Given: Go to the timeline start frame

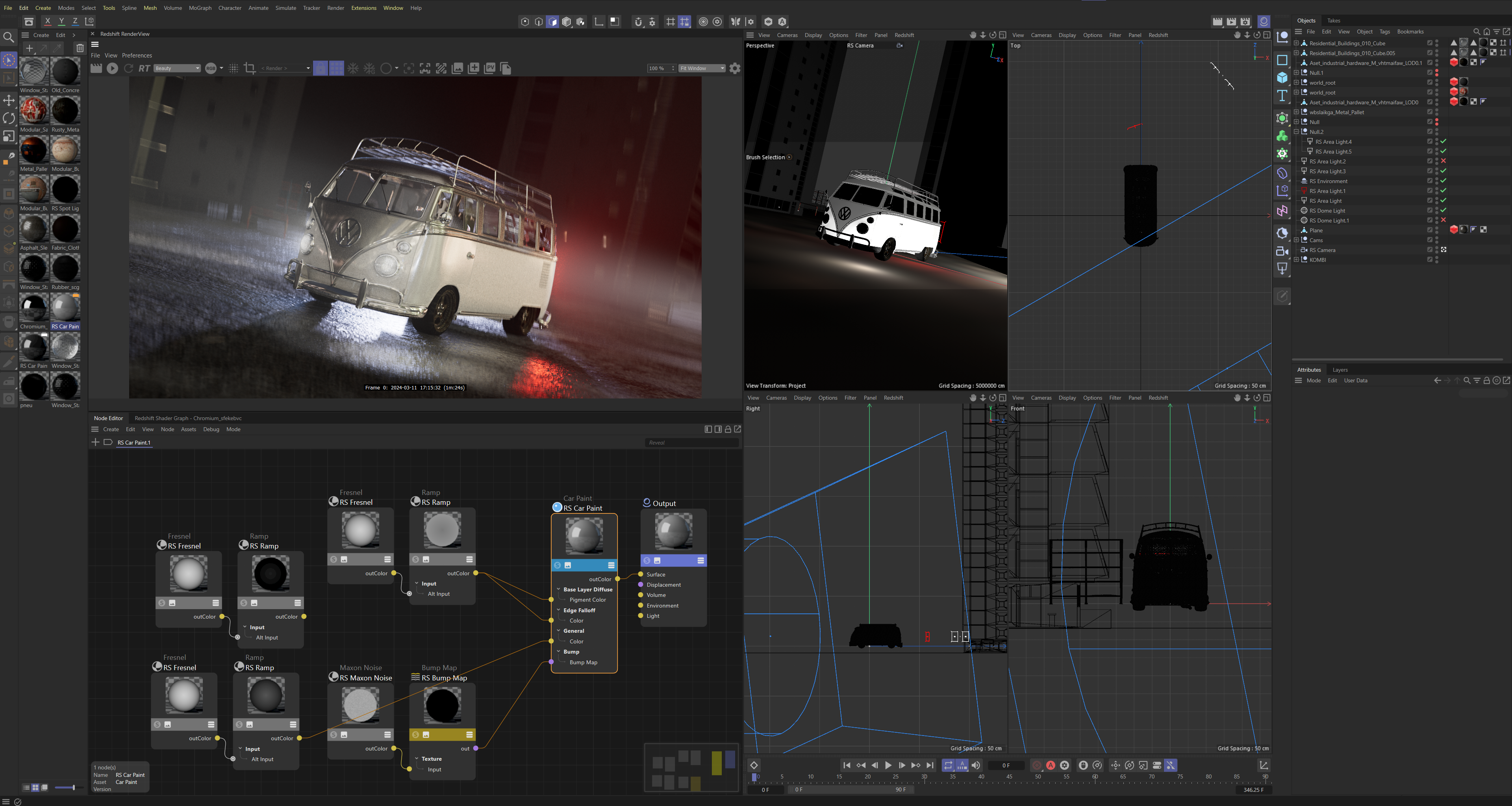Looking at the screenshot, I should coord(847,765).
